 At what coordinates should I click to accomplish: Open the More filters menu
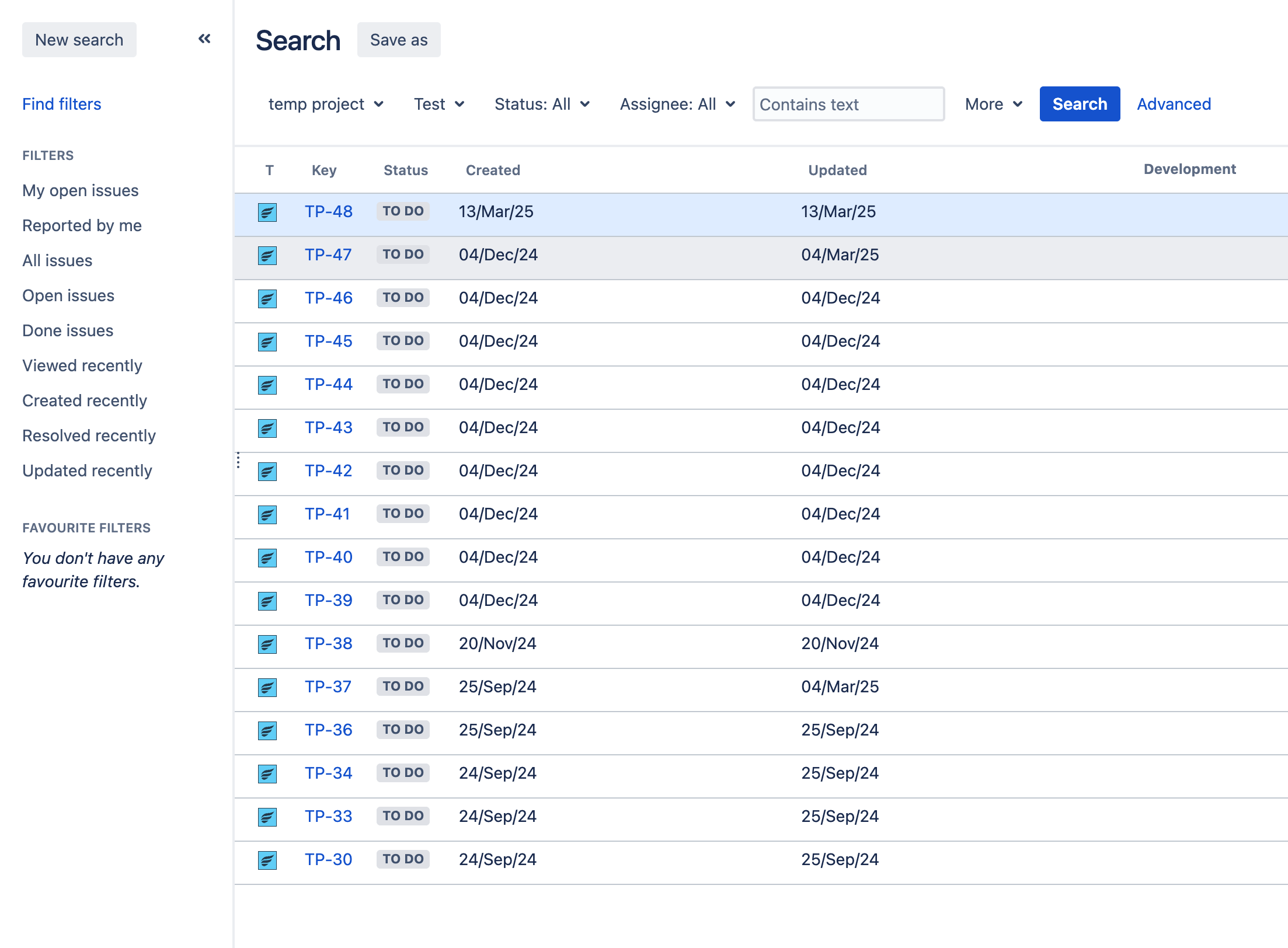[992, 104]
